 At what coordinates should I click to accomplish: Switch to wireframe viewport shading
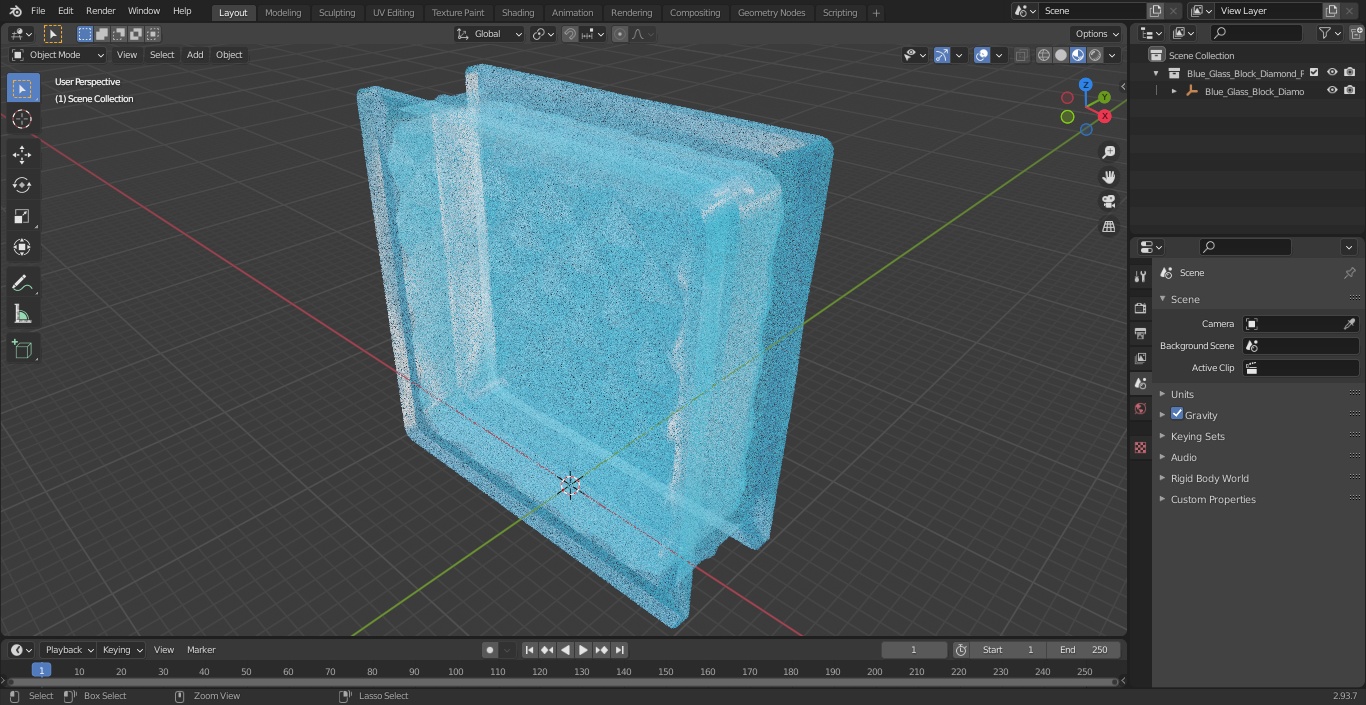[x=1044, y=55]
